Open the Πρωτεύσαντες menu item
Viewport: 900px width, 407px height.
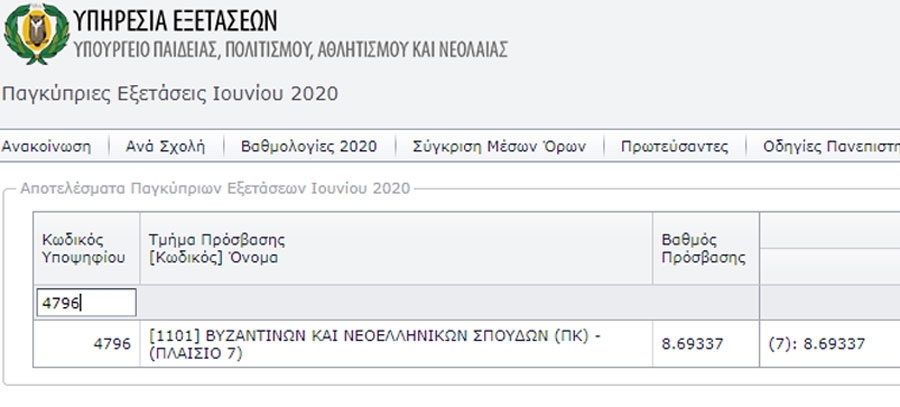(x=674, y=146)
